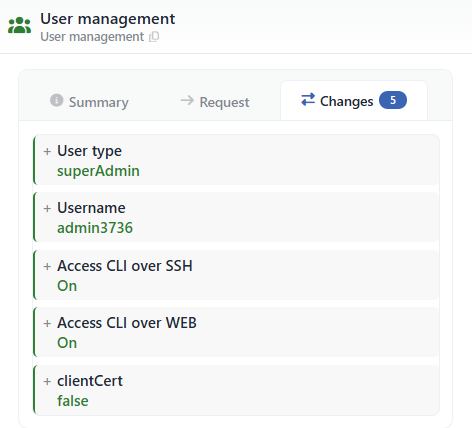This screenshot has width=472, height=428.
Task: Click the false value under clientCert
Action: [x=73, y=401]
